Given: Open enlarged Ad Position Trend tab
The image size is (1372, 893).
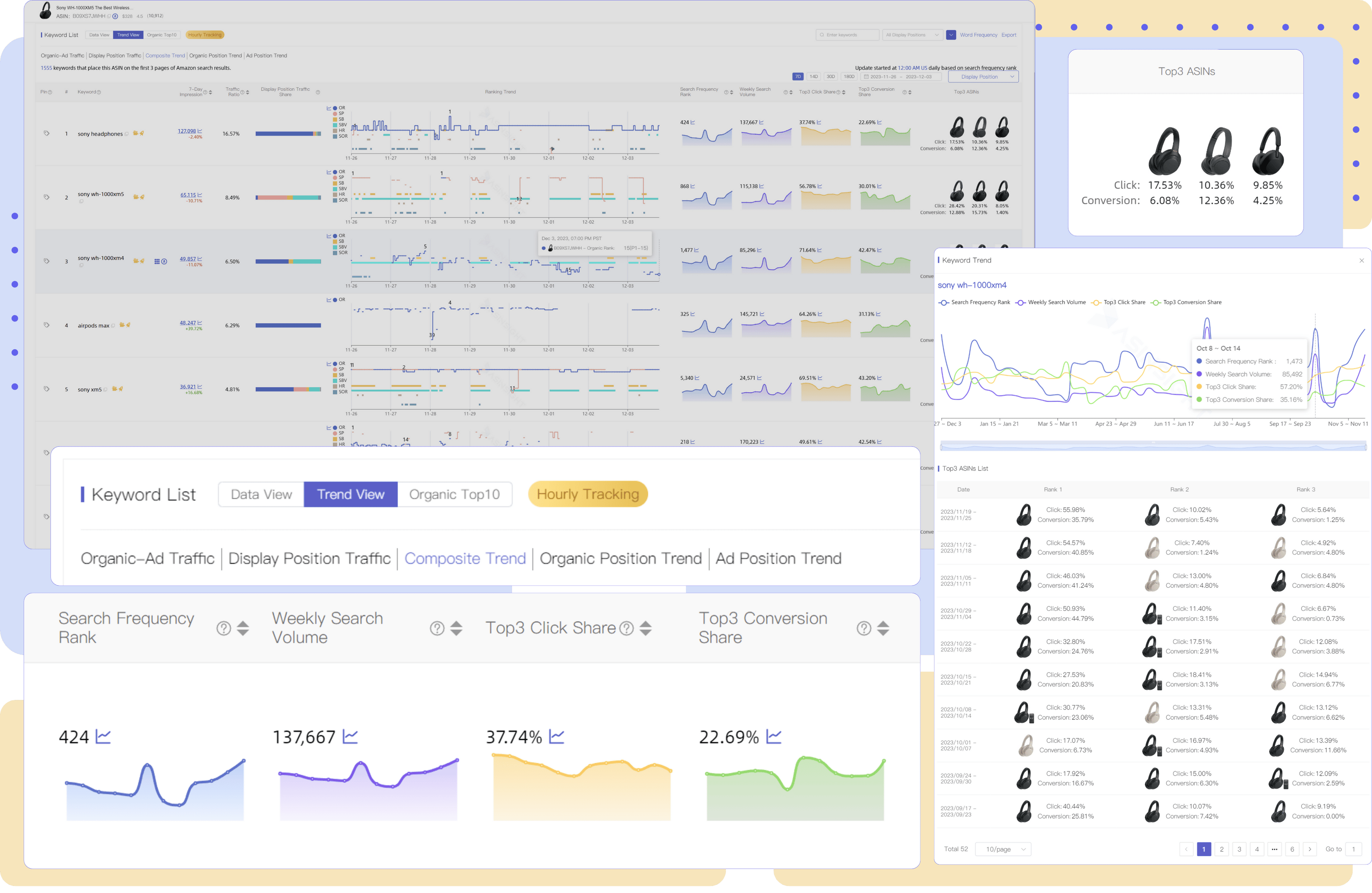Looking at the screenshot, I should tap(778, 559).
